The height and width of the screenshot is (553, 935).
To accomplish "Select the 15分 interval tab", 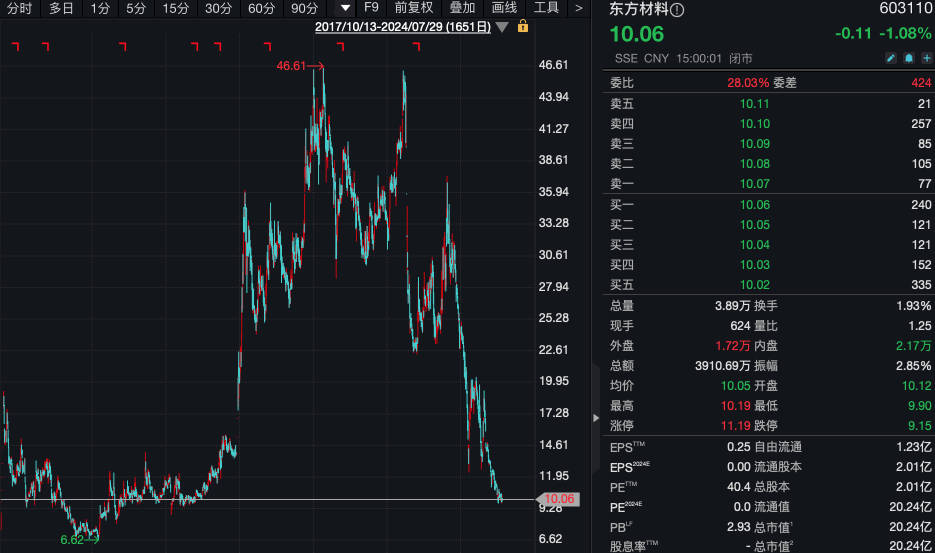I will [x=176, y=8].
